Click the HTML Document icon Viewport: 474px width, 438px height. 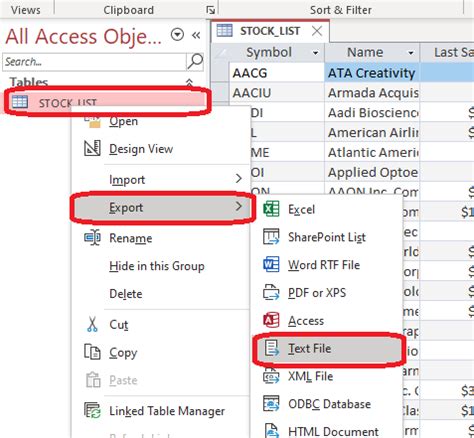coord(272,431)
